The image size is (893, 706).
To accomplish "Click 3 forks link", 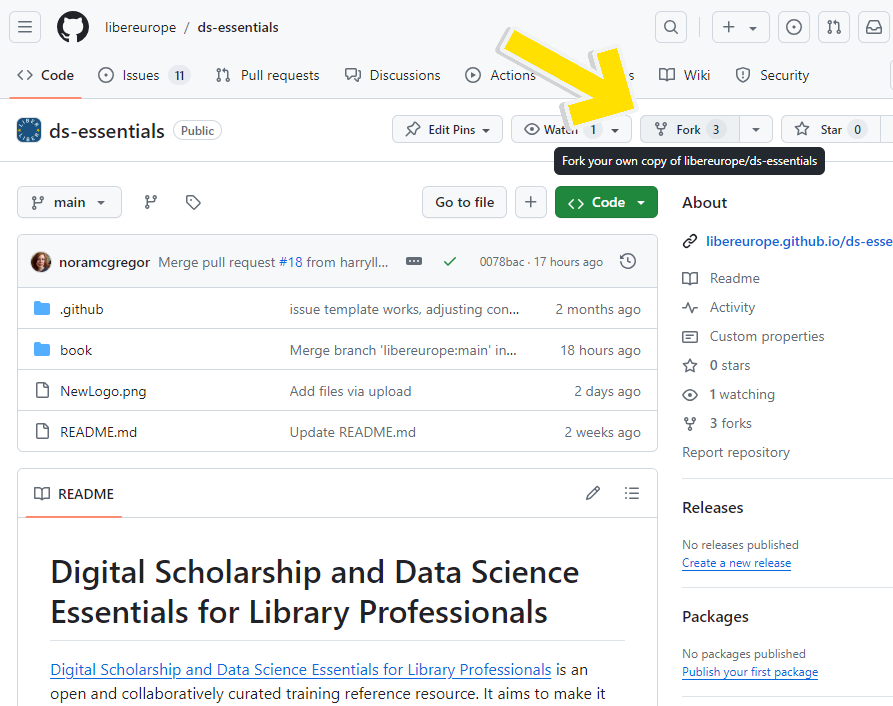I will click(730, 424).
